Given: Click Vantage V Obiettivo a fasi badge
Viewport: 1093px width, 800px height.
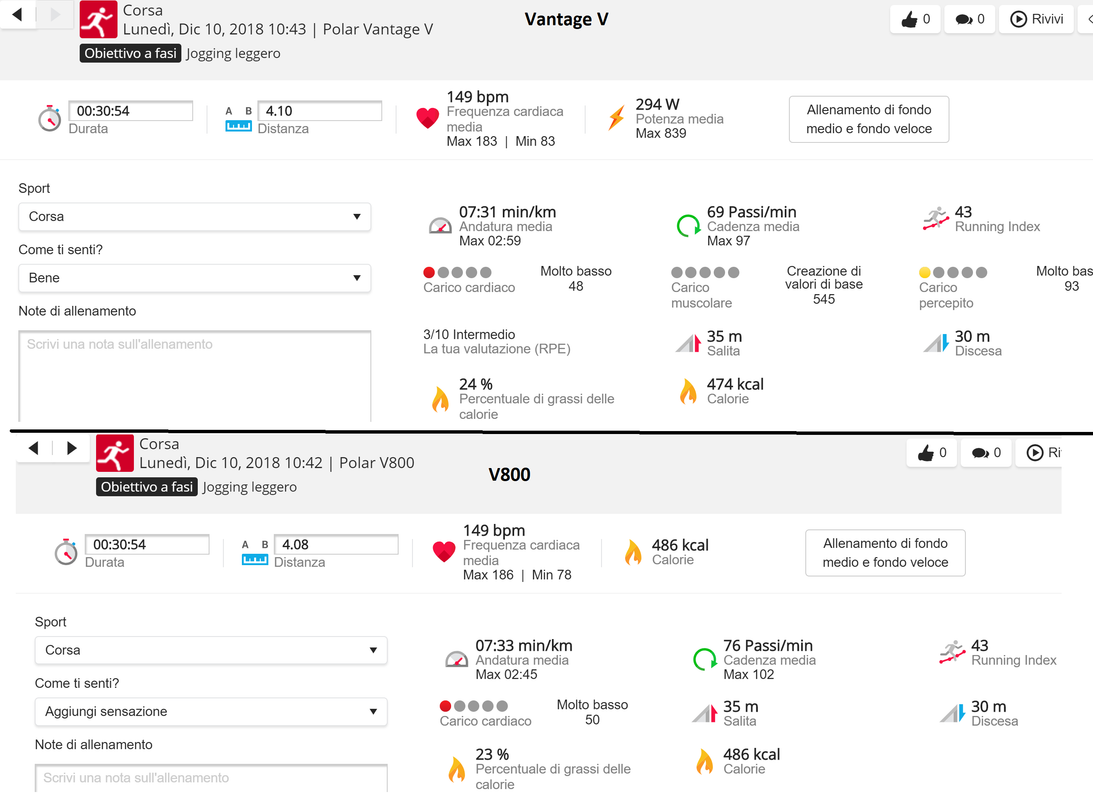Looking at the screenshot, I should [x=130, y=54].
